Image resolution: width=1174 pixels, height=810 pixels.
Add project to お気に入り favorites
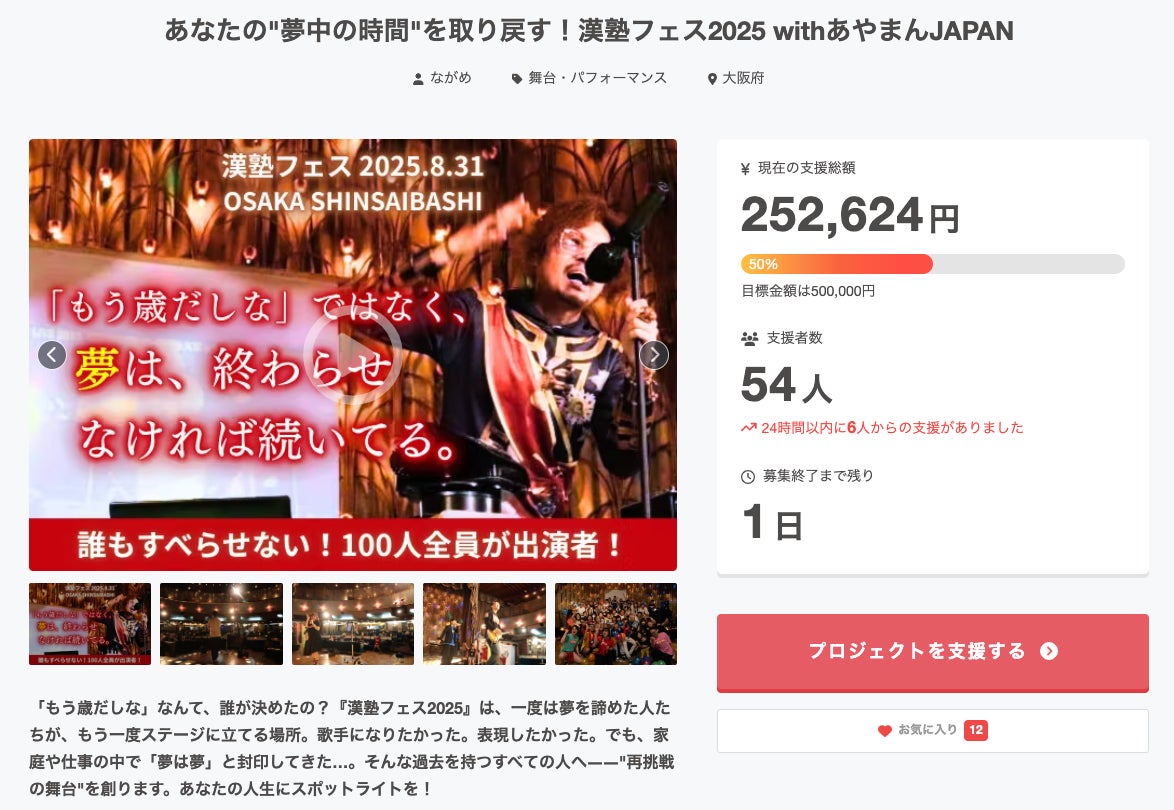point(932,730)
